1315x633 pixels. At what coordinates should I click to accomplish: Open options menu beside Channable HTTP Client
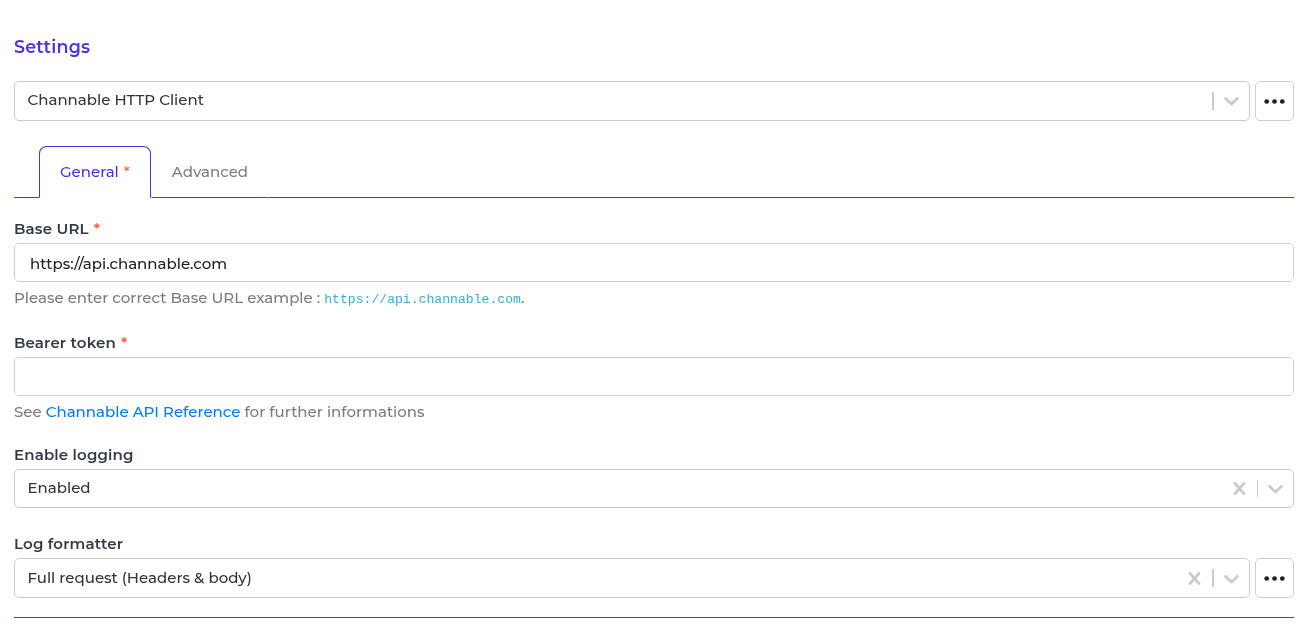click(x=1274, y=101)
